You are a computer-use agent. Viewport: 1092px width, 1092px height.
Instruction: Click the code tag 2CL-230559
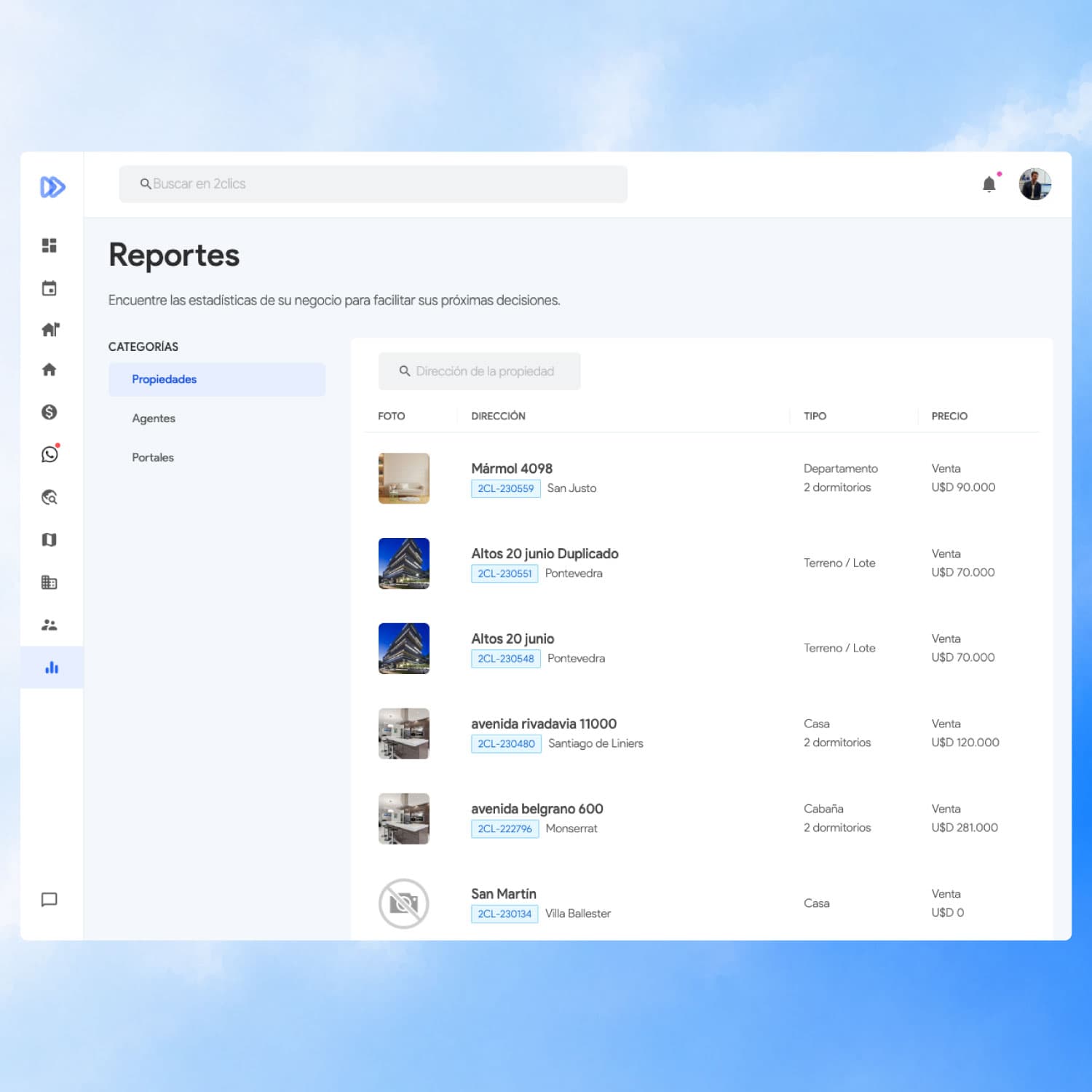tap(506, 488)
